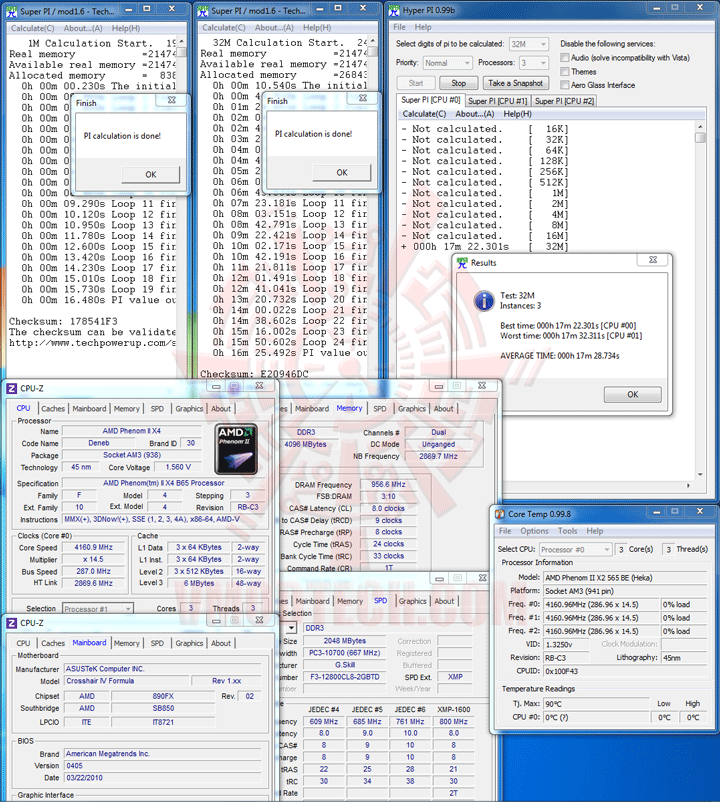Click NB Frequency 2869.7 MHz value

pos(438,456)
